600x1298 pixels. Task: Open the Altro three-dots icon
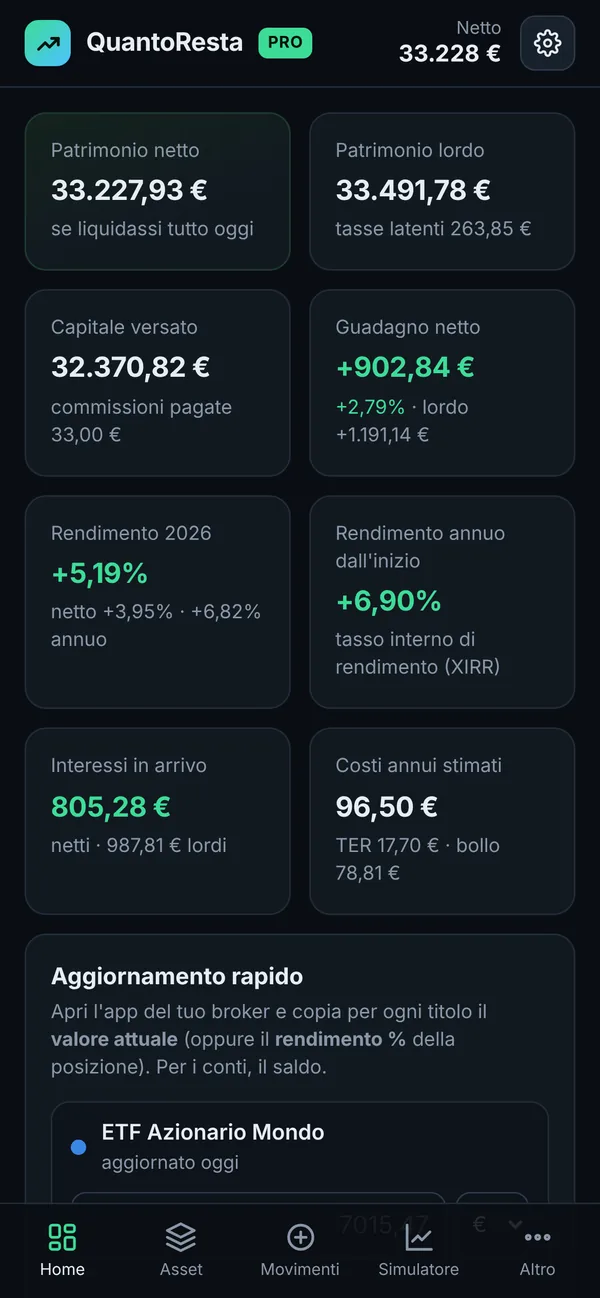tap(537, 1237)
